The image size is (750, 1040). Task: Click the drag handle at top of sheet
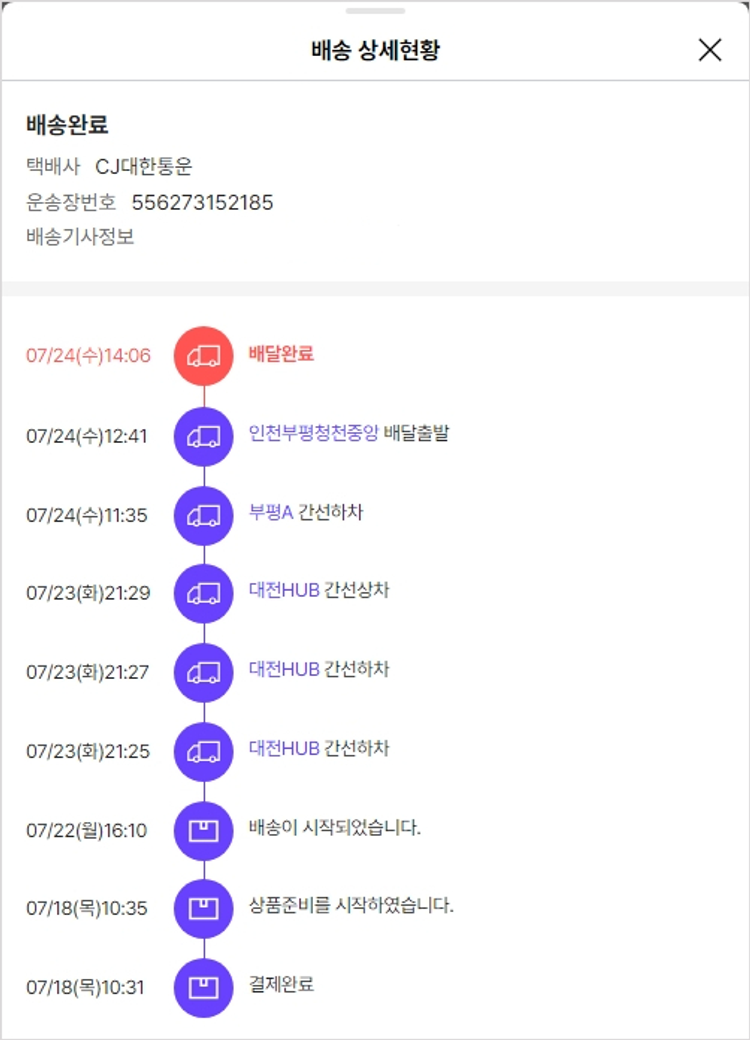tap(375, 11)
